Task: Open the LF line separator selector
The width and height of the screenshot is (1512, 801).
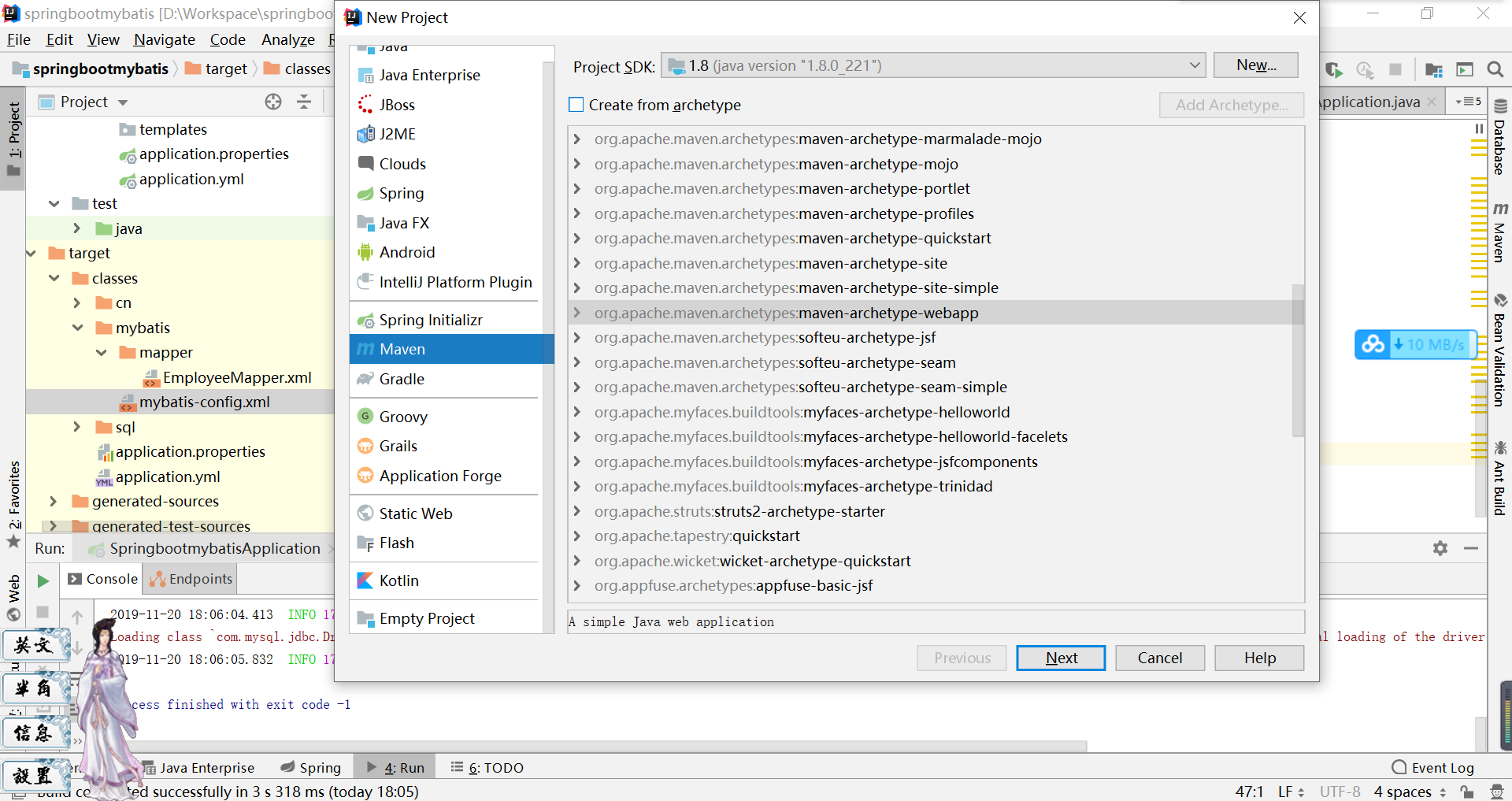Action: pyautogui.click(x=1291, y=792)
